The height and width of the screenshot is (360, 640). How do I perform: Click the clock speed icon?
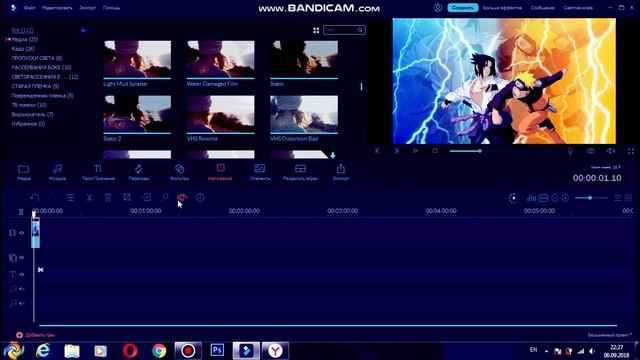point(200,198)
